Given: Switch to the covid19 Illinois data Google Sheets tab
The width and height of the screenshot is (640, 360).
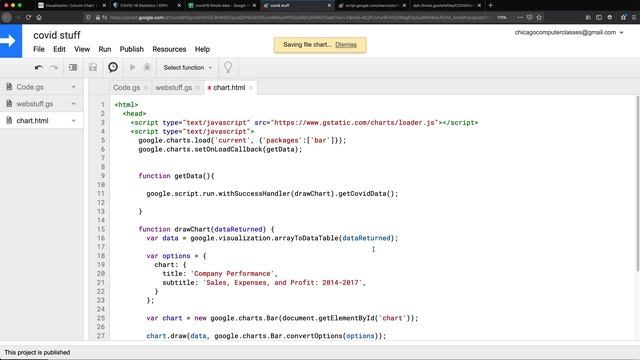Looking at the screenshot, I should pyautogui.click(x=221, y=6).
